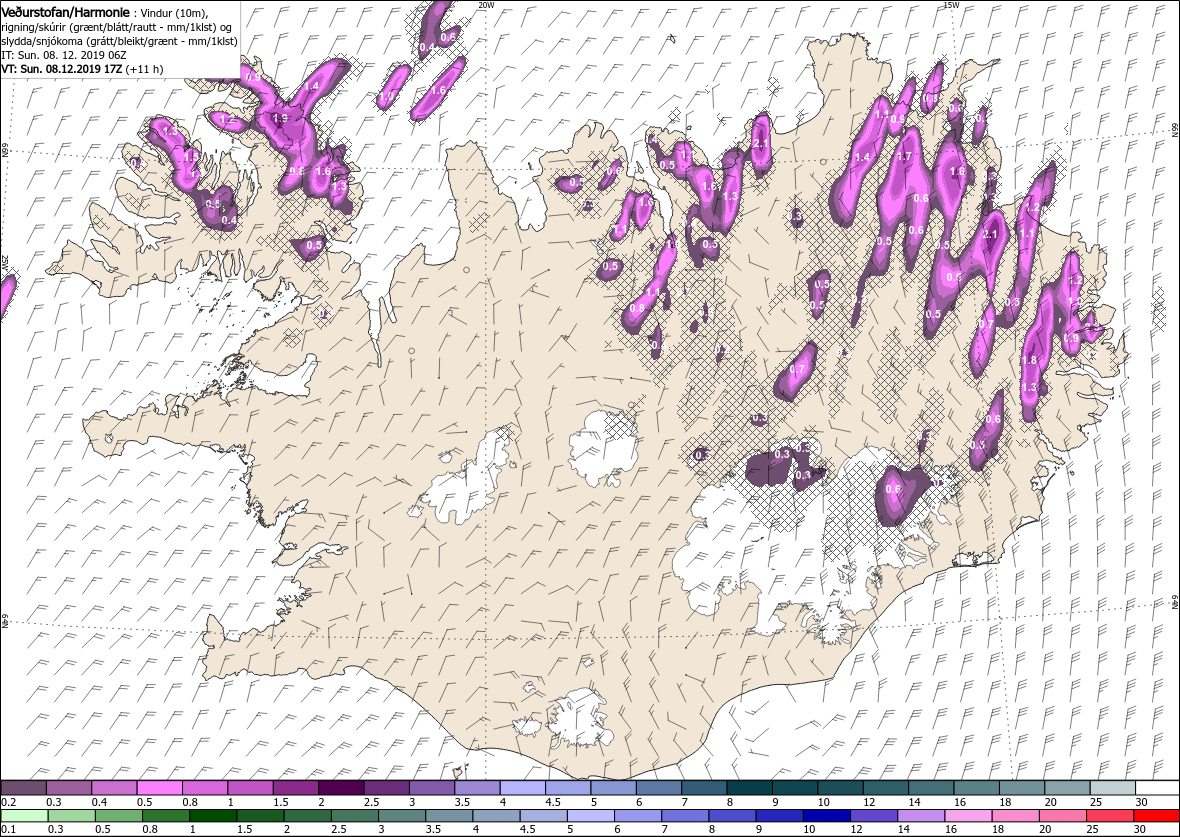The height and width of the screenshot is (837, 1180).
Task: Click the darkest green swatch labeled 1
Action: click(212, 816)
